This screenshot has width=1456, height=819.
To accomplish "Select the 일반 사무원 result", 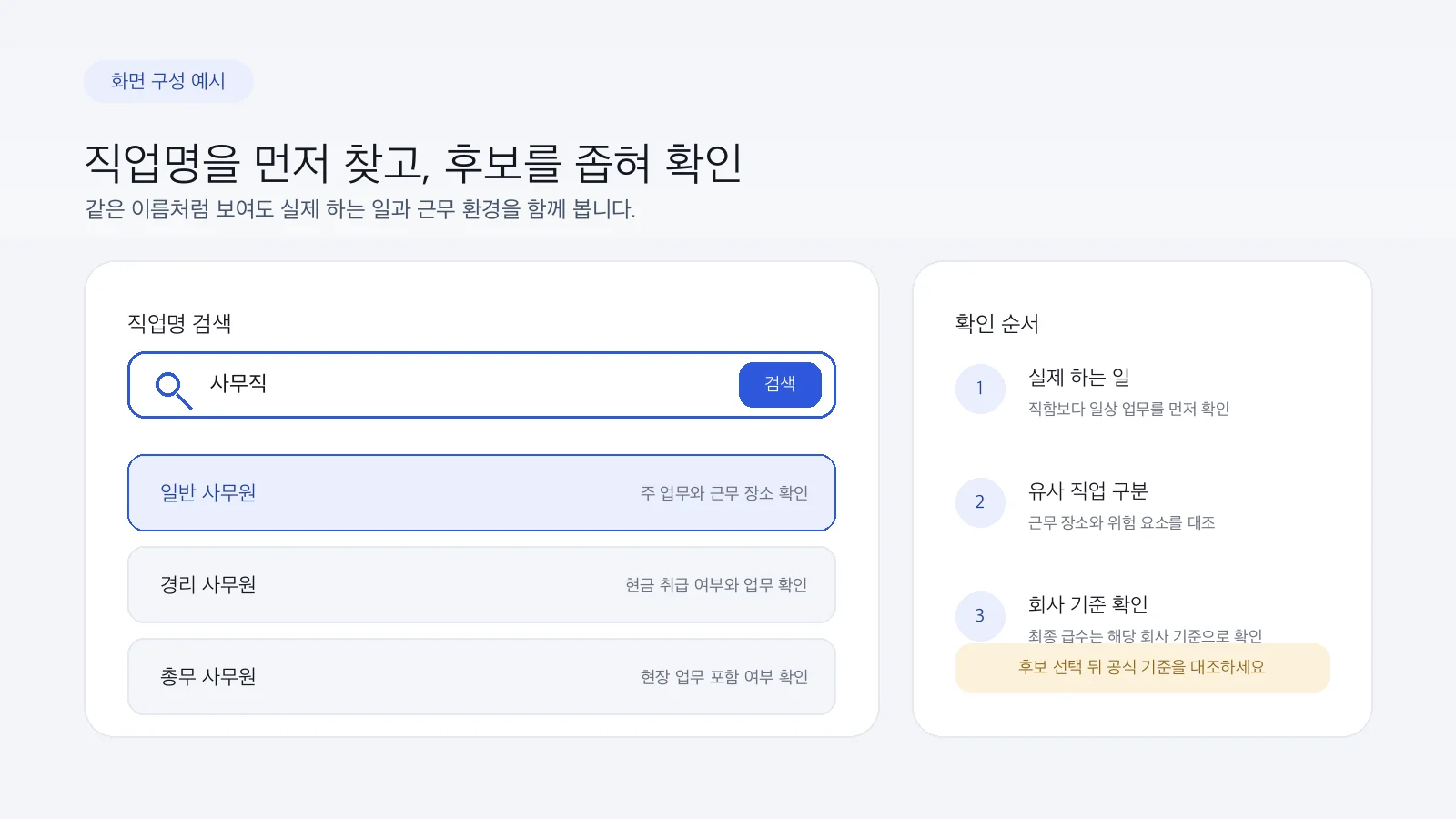I will pos(481,492).
